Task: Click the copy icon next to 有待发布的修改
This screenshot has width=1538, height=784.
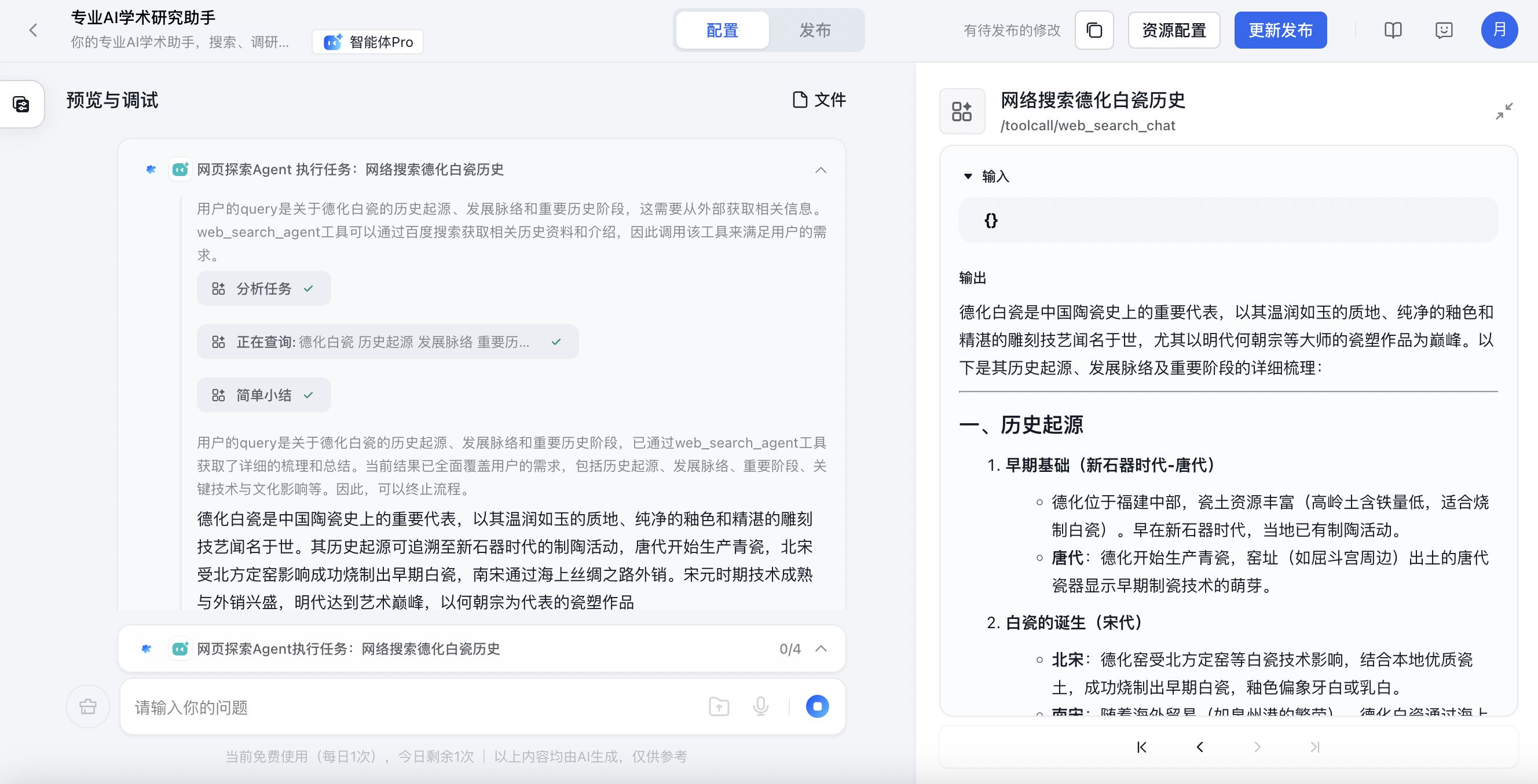Action: point(1094,30)
